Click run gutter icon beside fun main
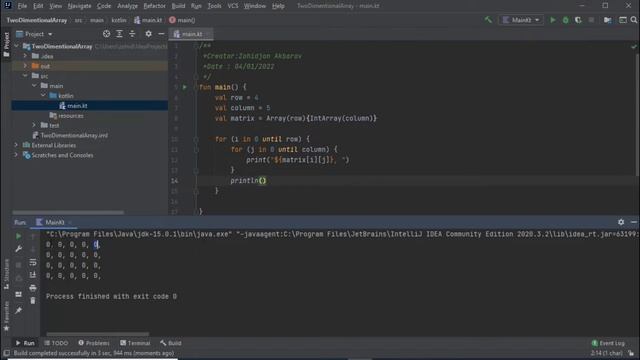 click(x=184, y=87)
